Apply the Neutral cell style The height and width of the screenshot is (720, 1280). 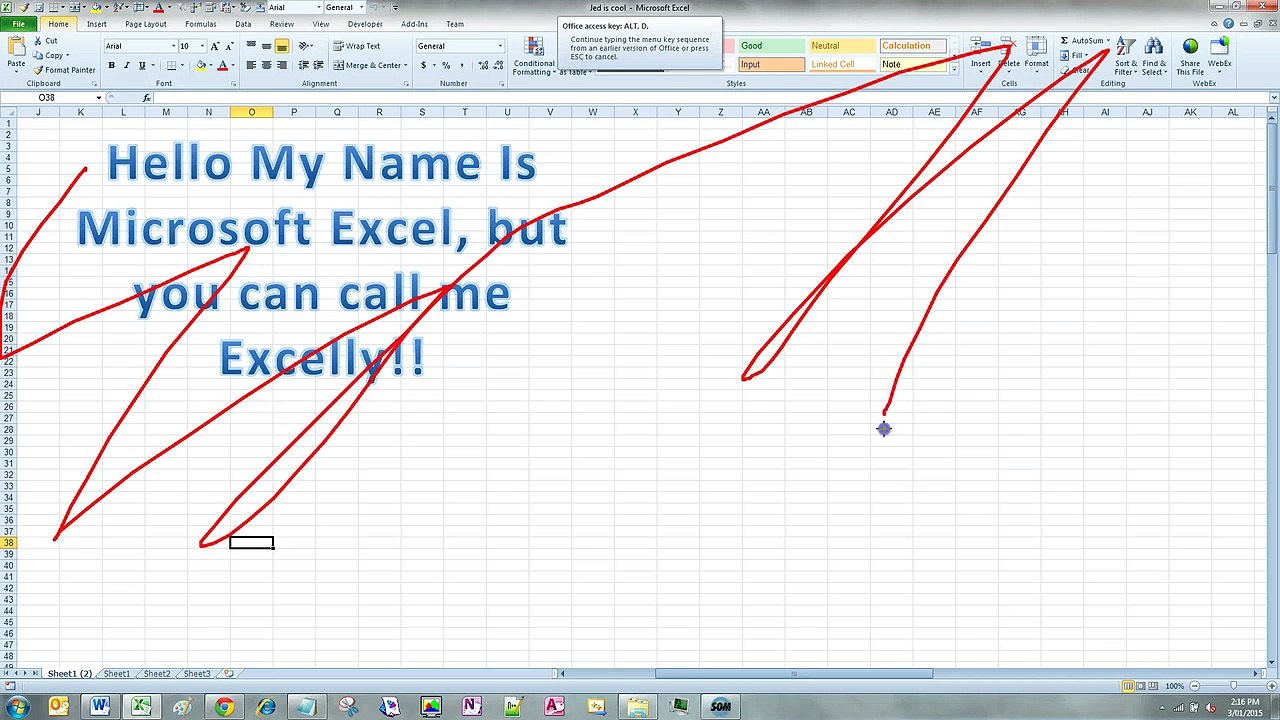click(x=842, y=46)
